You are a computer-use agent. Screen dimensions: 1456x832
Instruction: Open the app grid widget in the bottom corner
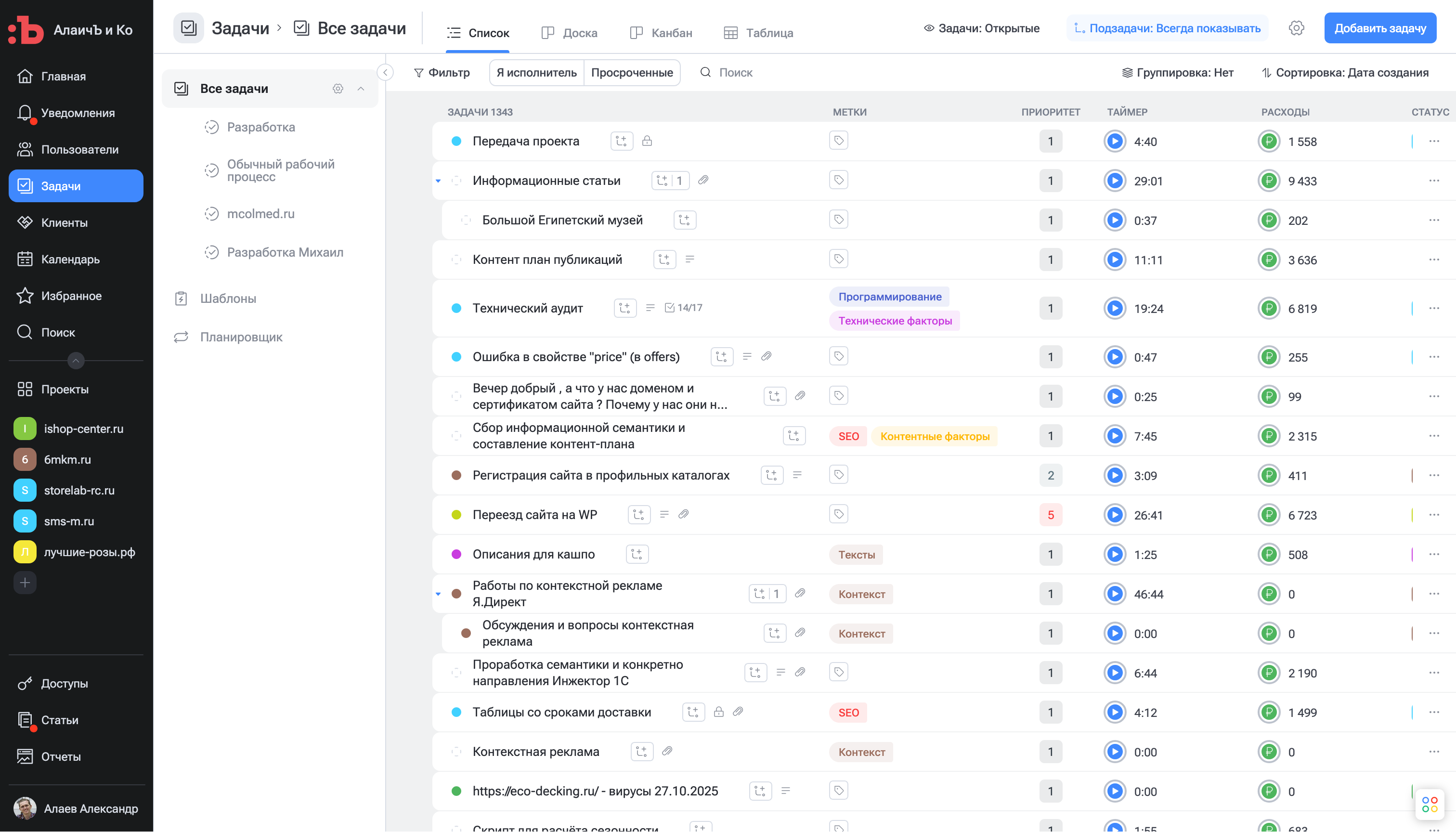pyautogui.click(x=1430, y=805)
